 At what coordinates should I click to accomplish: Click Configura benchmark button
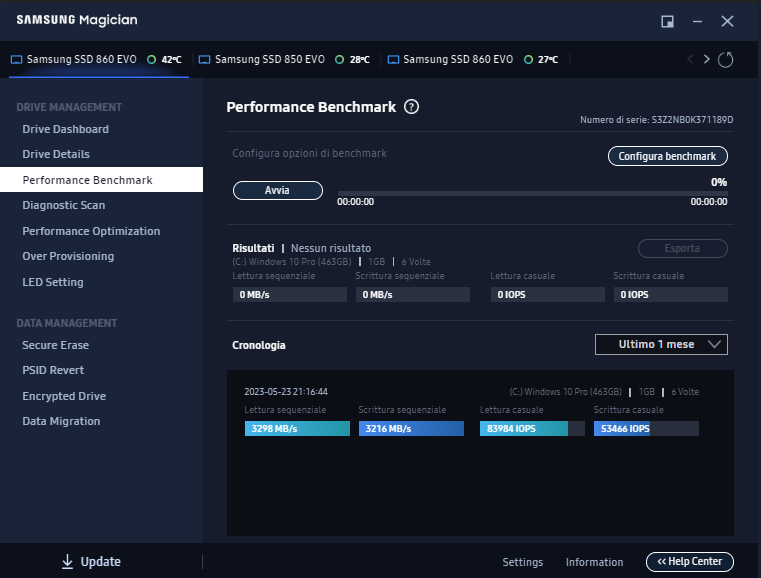[x=667, y=156]
